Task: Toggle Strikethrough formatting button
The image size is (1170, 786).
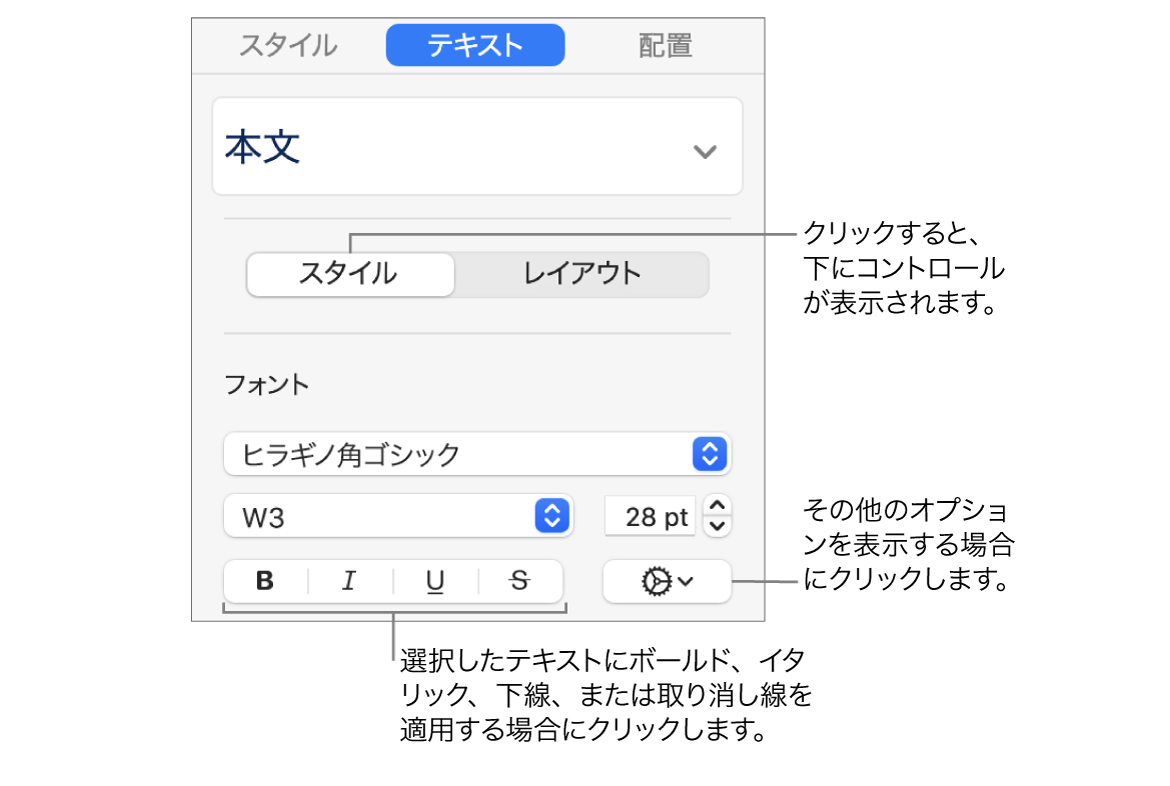Action: (x=520, y=581)
